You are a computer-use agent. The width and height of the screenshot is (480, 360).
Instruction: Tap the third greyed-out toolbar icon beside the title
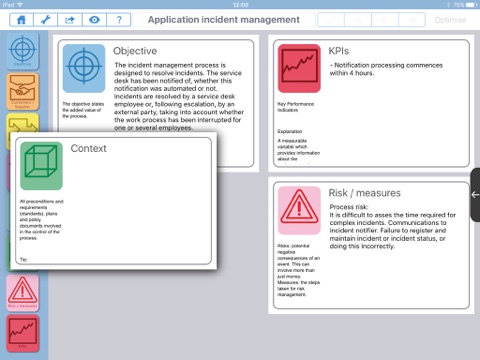point(385,20)
